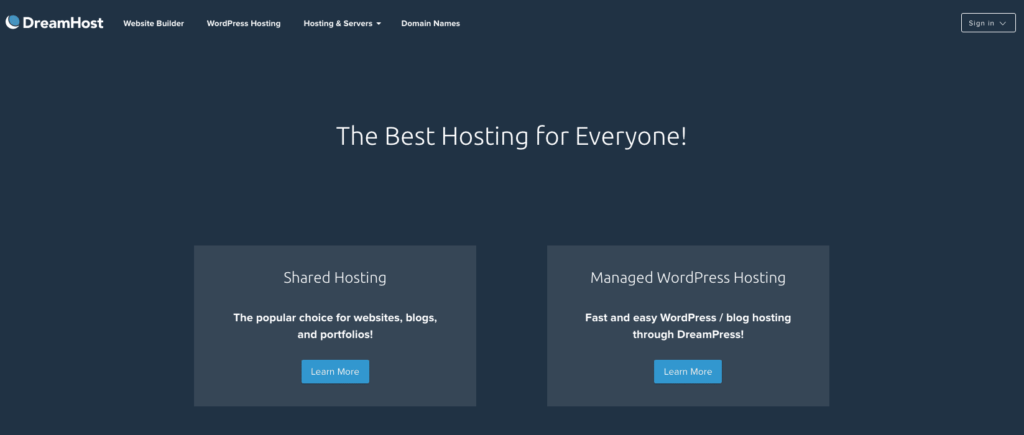Click the DreamHost moon logo icon
The width and height of the screenshot is (1024, 435).
(12, 22)
